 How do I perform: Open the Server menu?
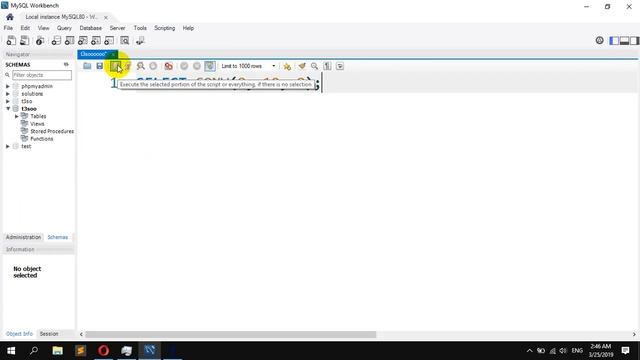tap(118, 28)
